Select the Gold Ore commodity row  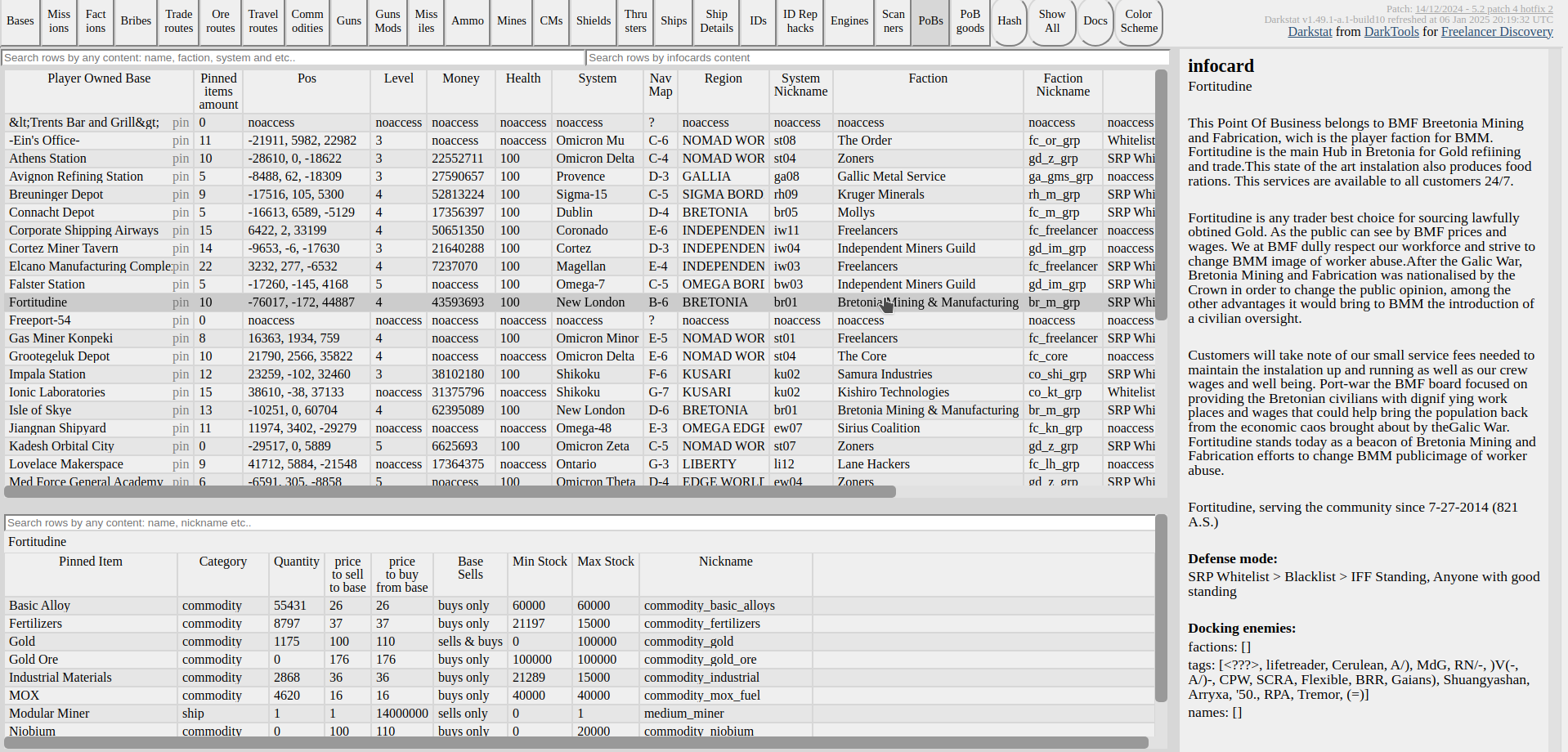580,660
